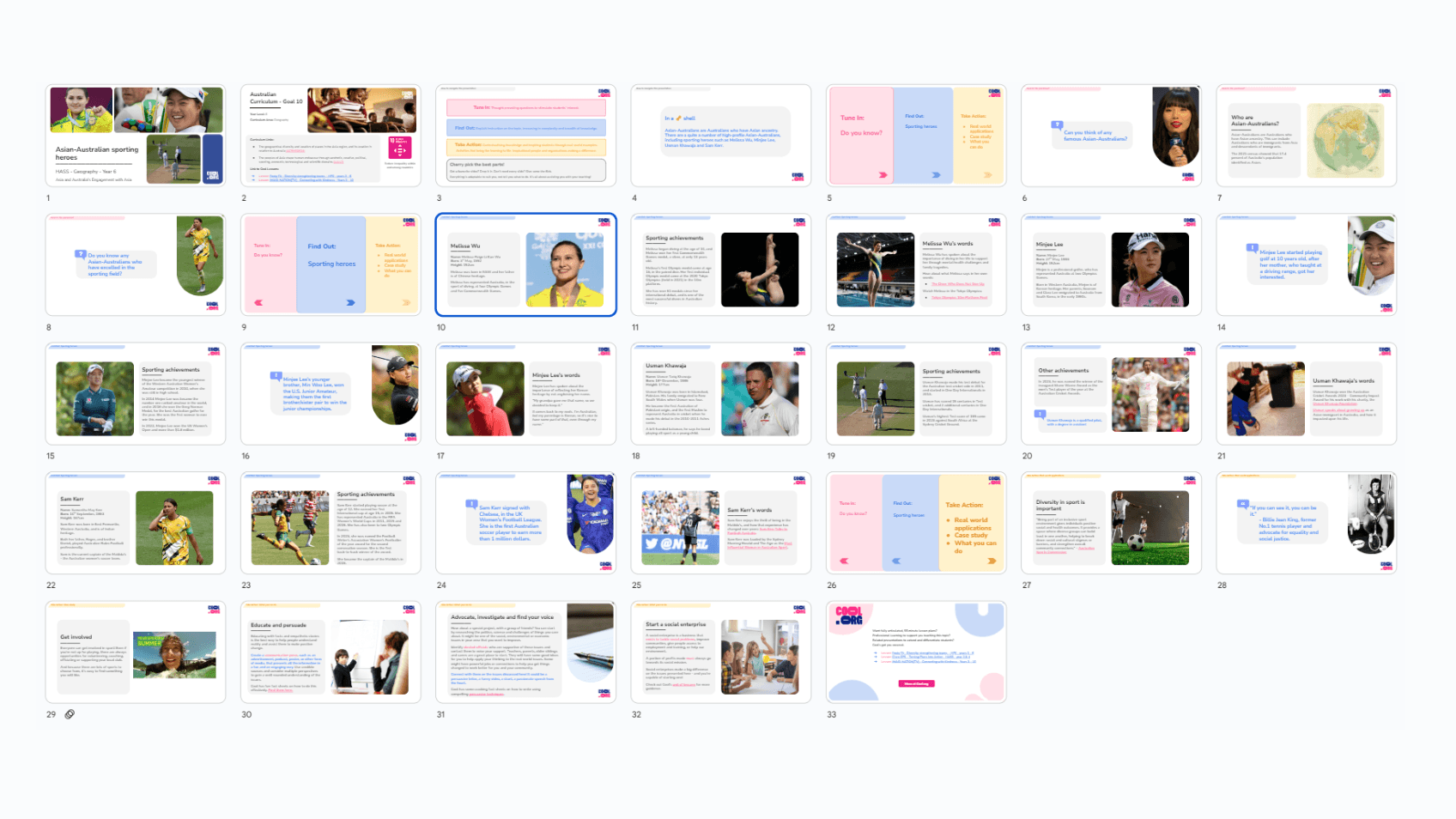Select the highlighted Melissa Wu slide 10
This screenshot has width=1456, height=819.
click(x=525, y=264)
